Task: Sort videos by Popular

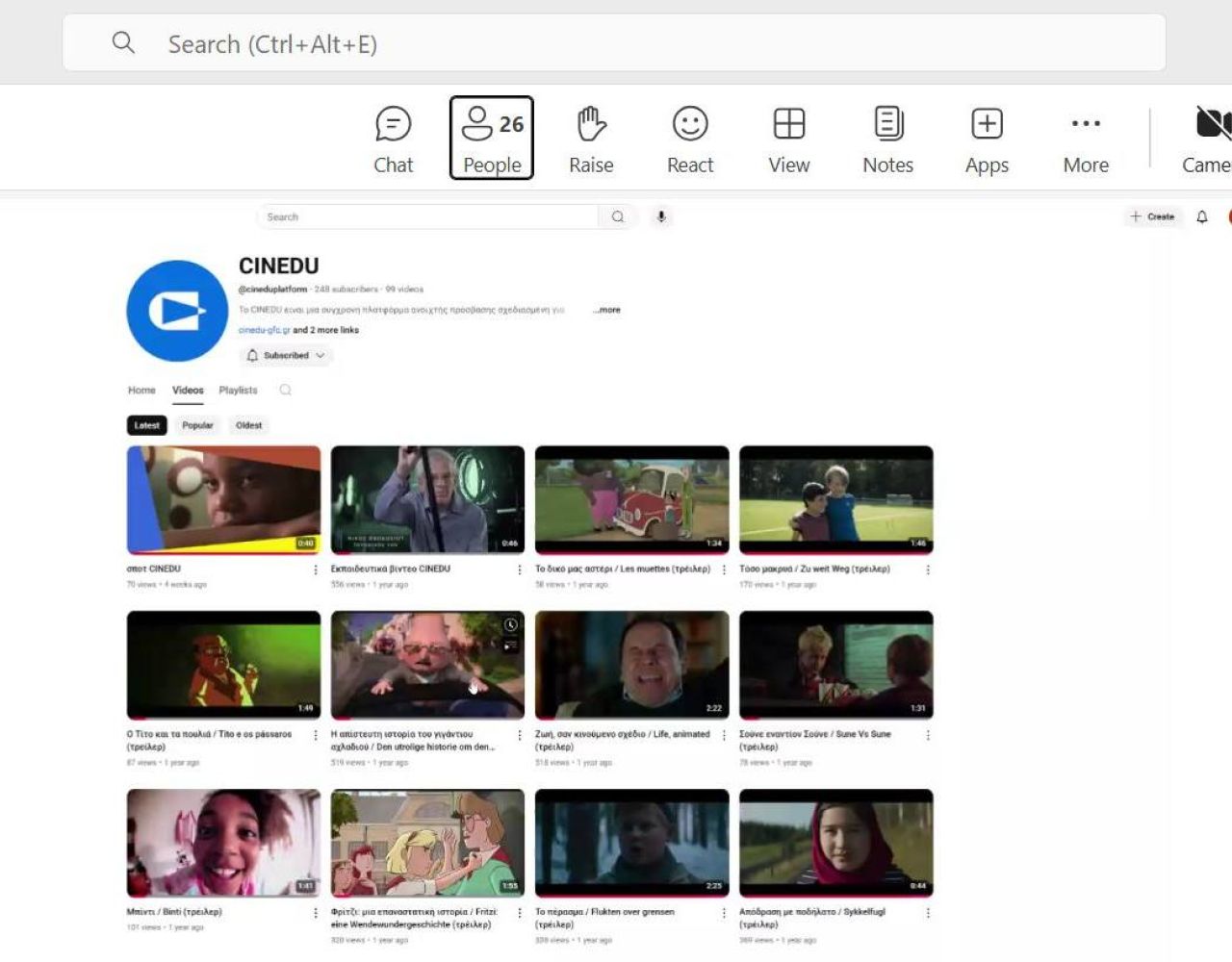Action: tap(197, 425)
